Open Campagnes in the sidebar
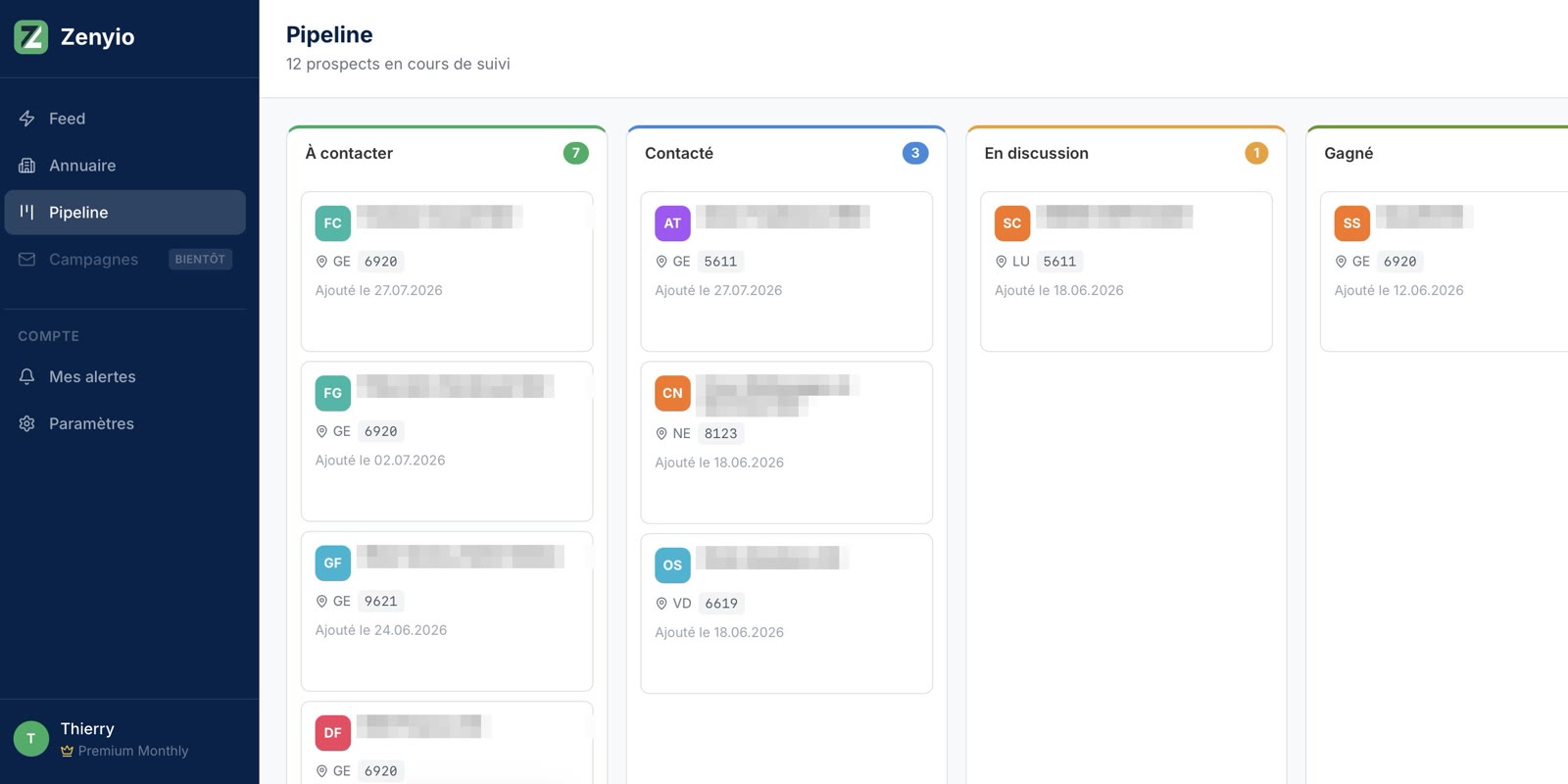 [124, 260]
